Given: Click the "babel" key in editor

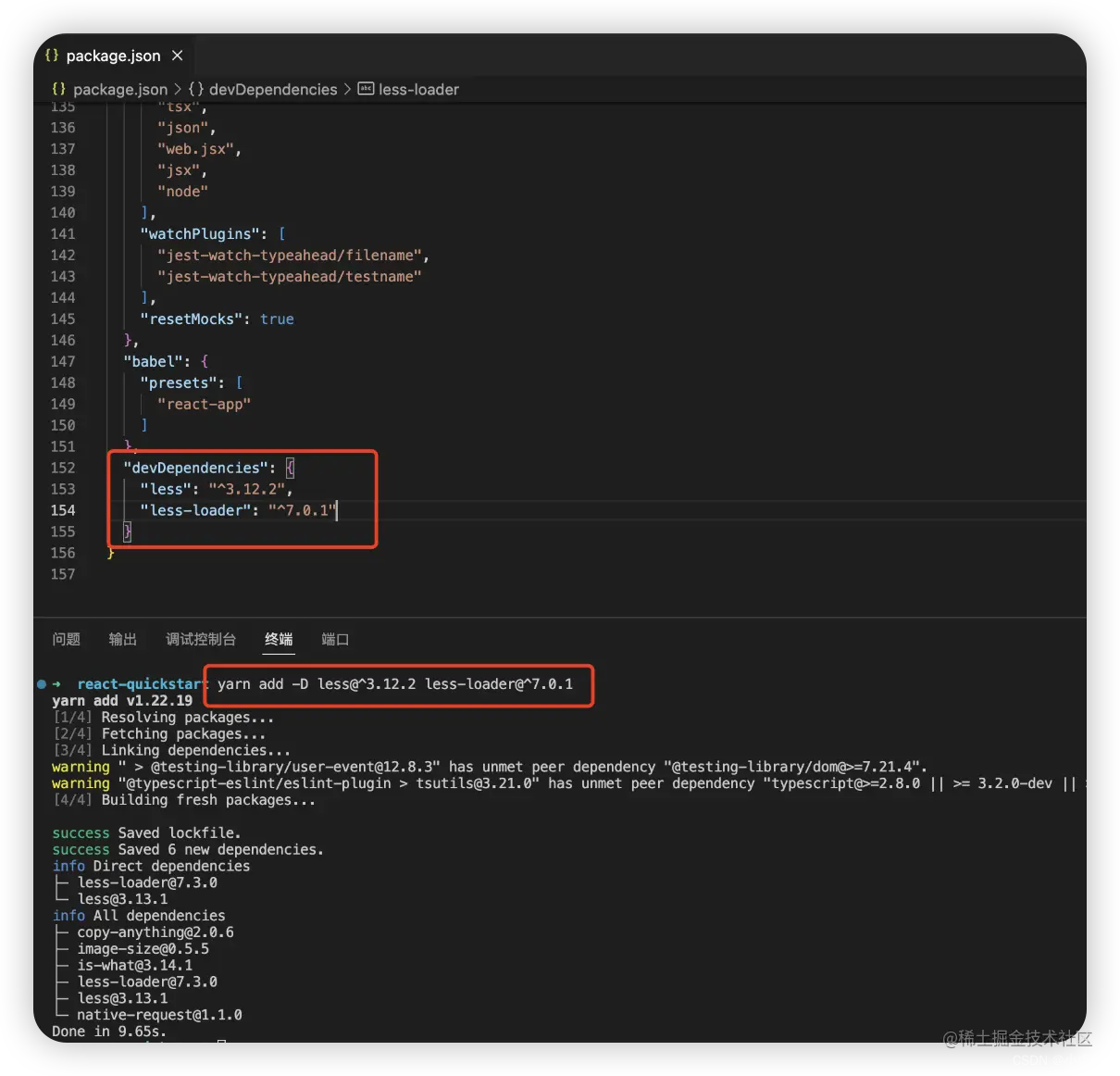Looking at the screenshot, I should pos(153,361).
